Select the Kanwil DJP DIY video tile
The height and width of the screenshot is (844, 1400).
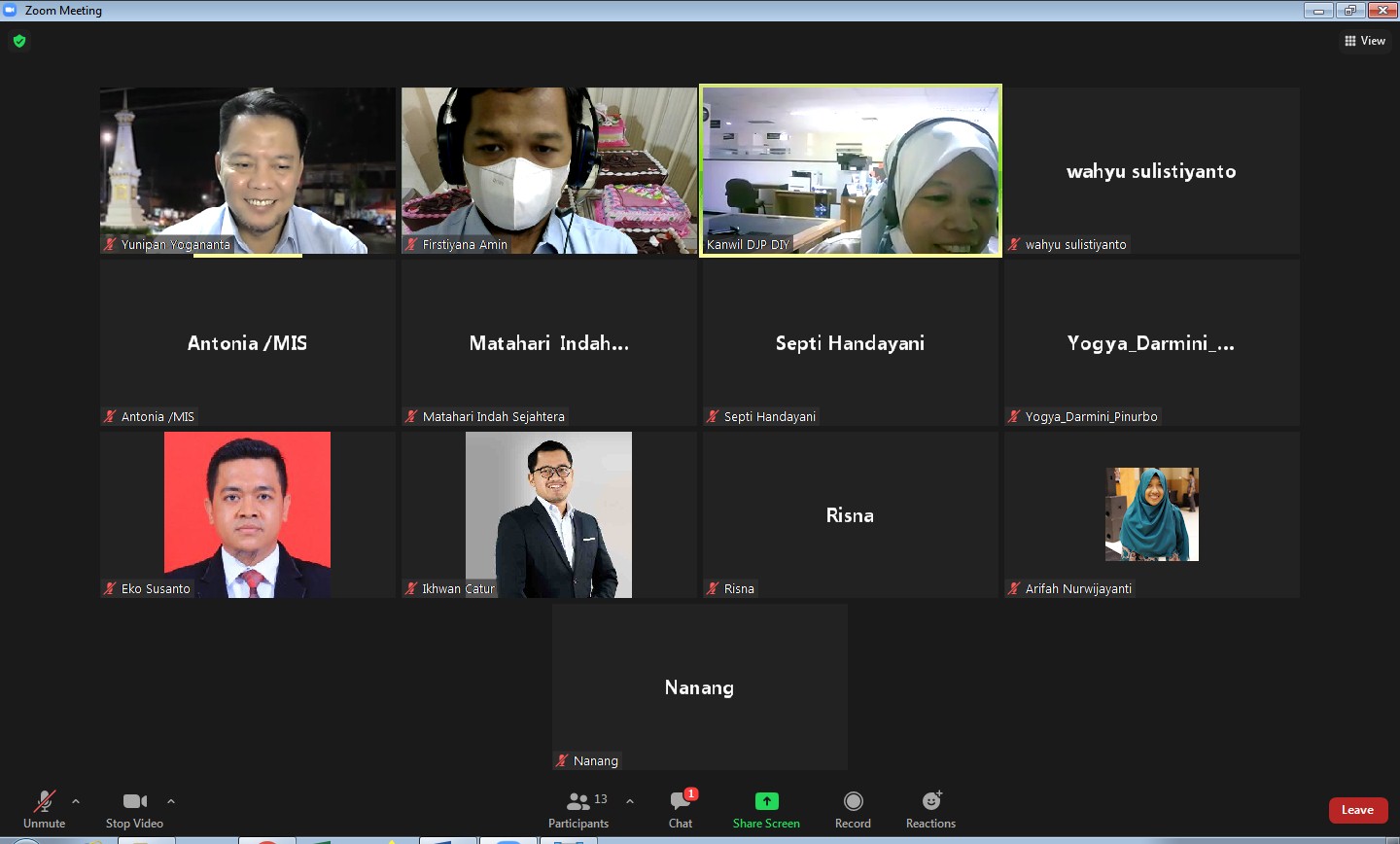(x=851, y=171)
